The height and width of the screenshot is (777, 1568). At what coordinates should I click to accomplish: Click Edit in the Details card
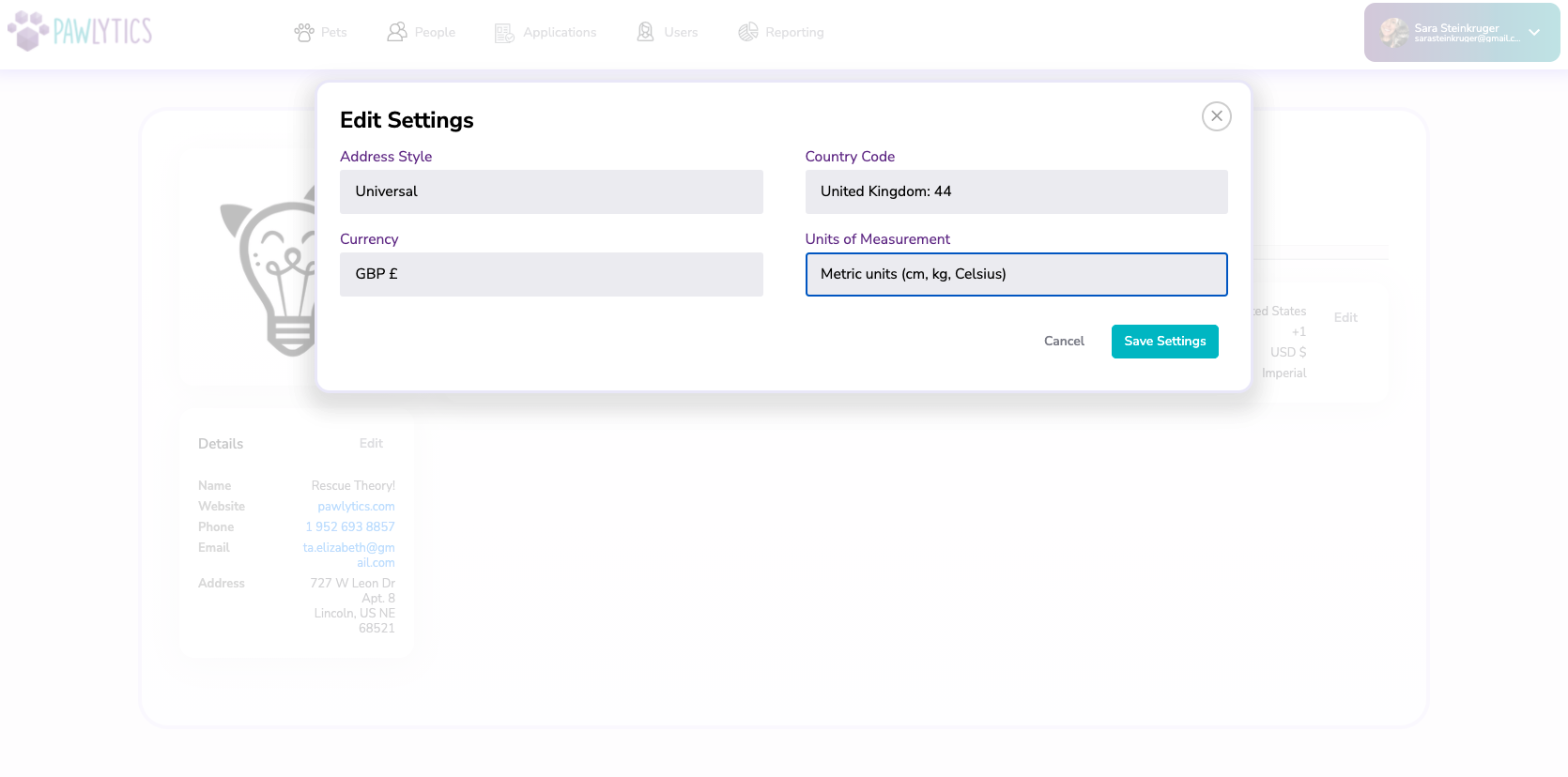coord(371,444)
